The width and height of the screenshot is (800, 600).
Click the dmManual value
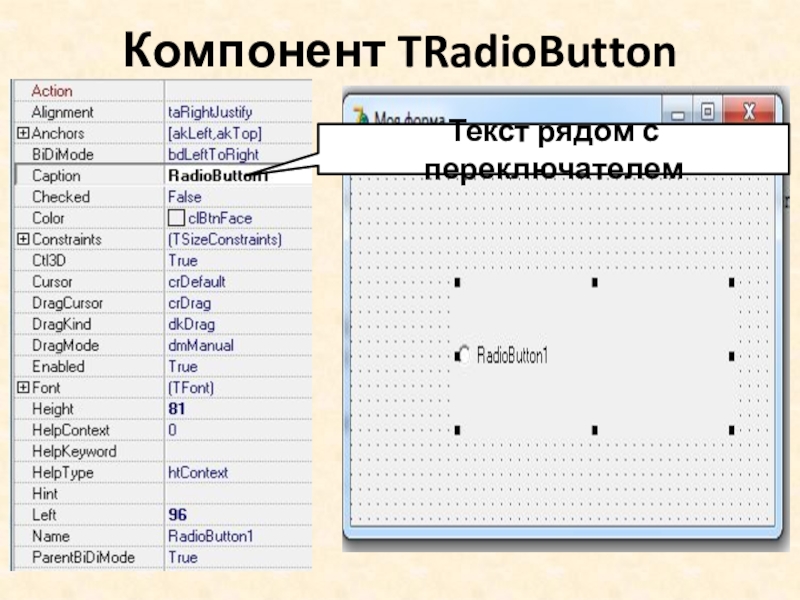click(201, 345)
